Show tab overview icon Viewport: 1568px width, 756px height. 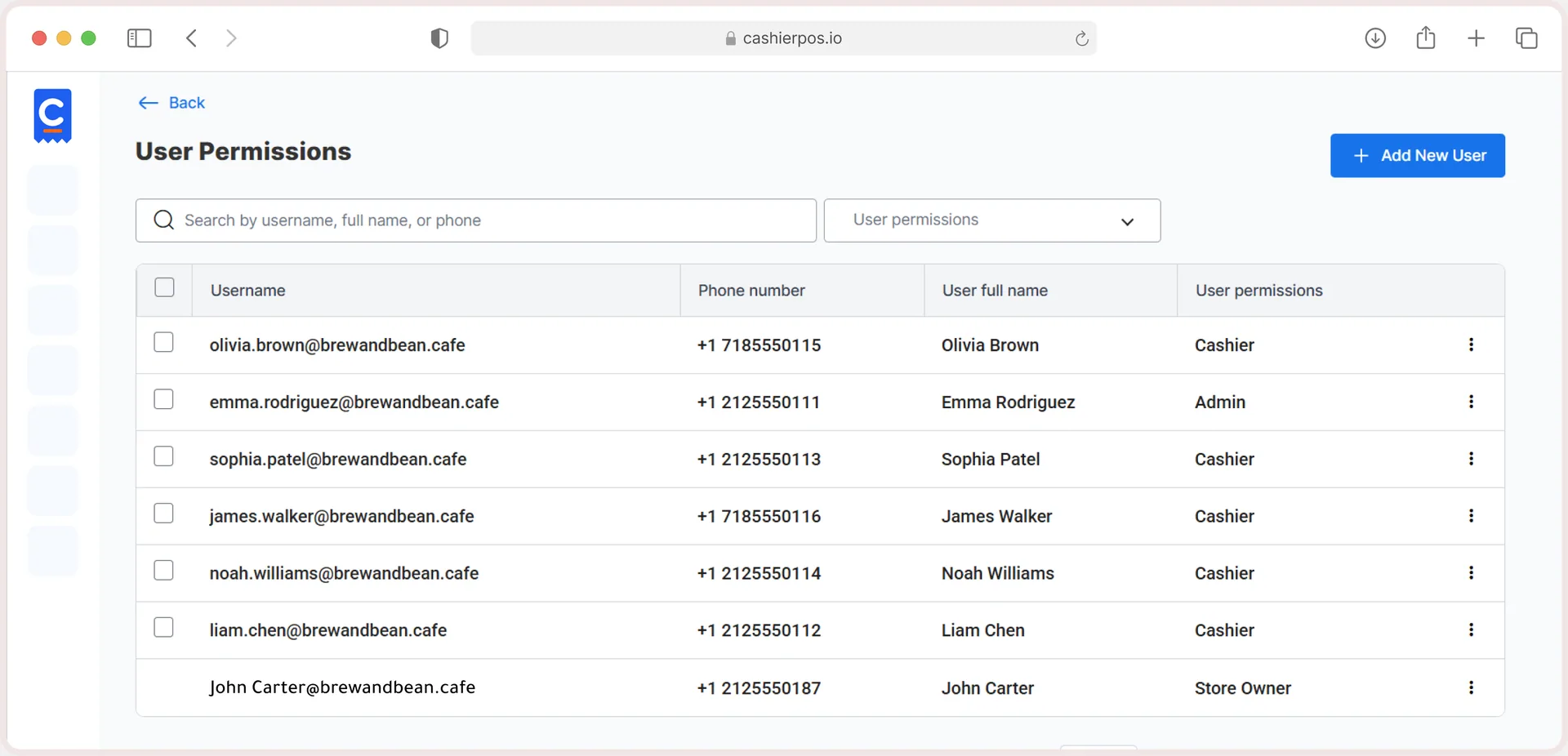1526,38
